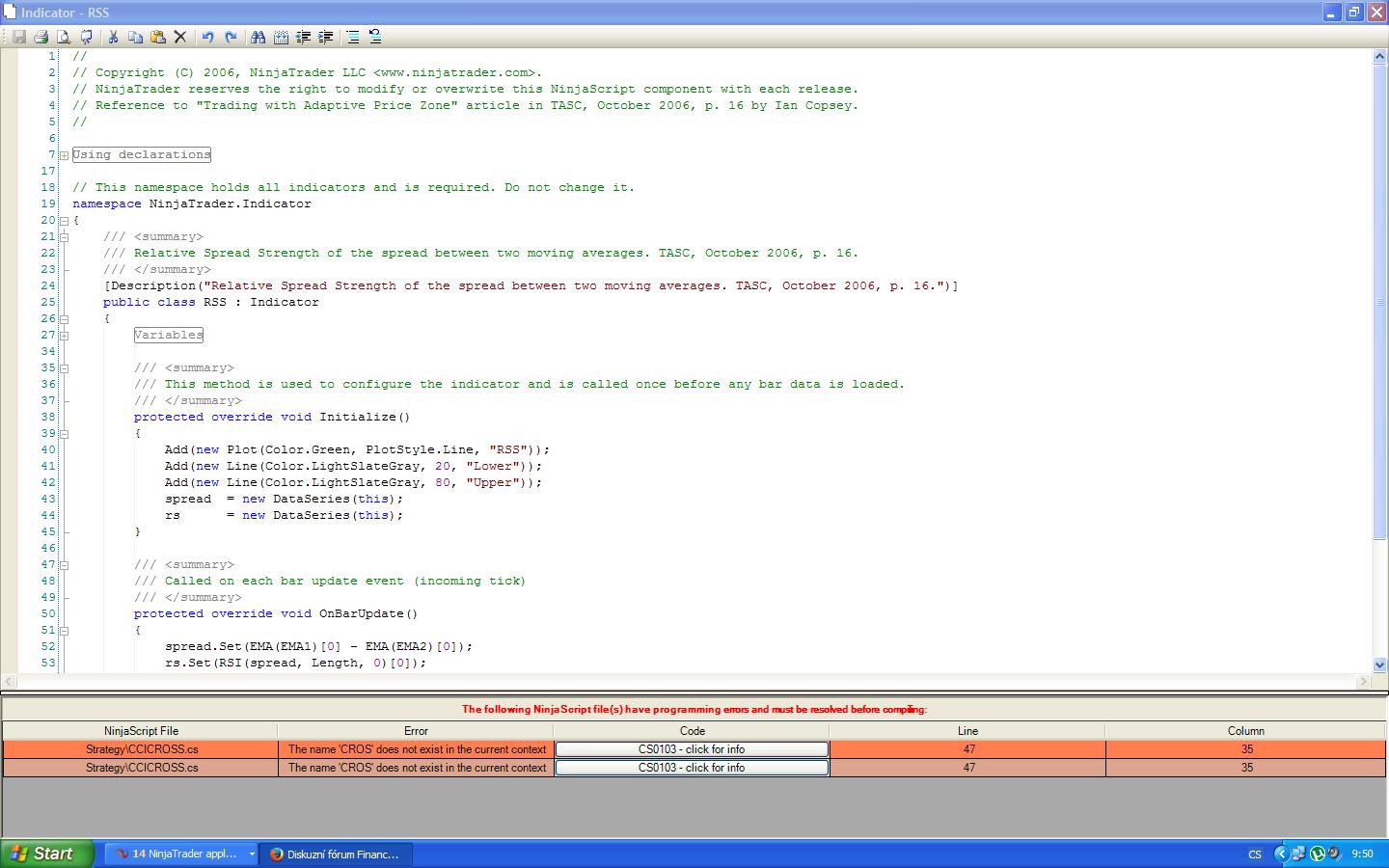Image resolution: width=1389 pixels, height=868 pixels.
Task: Click first CS0103 click for info button
Action: tap(692, 749)
